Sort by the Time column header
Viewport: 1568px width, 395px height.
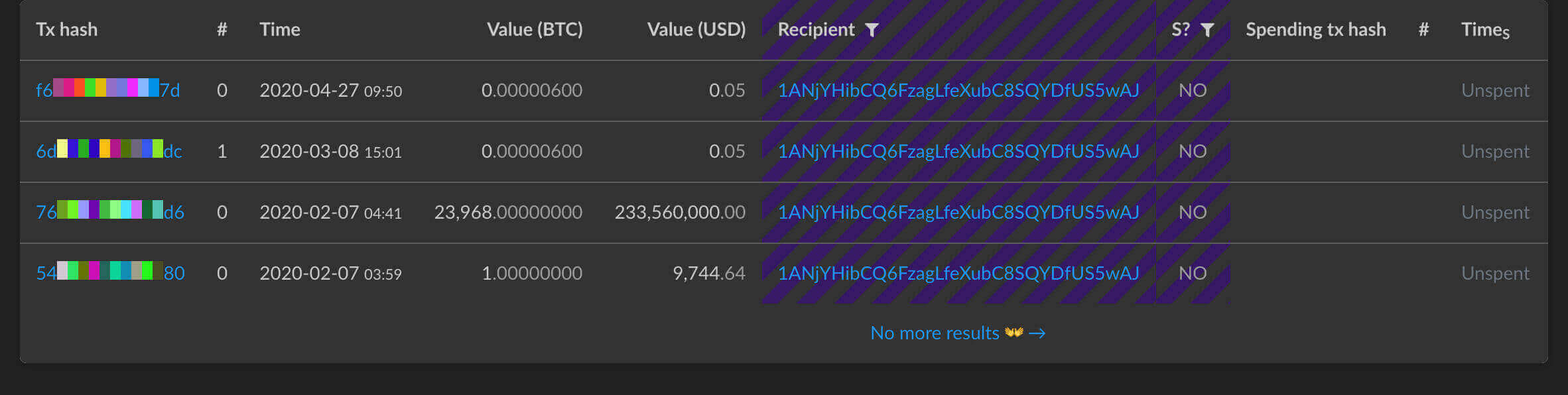pos(279,30)
